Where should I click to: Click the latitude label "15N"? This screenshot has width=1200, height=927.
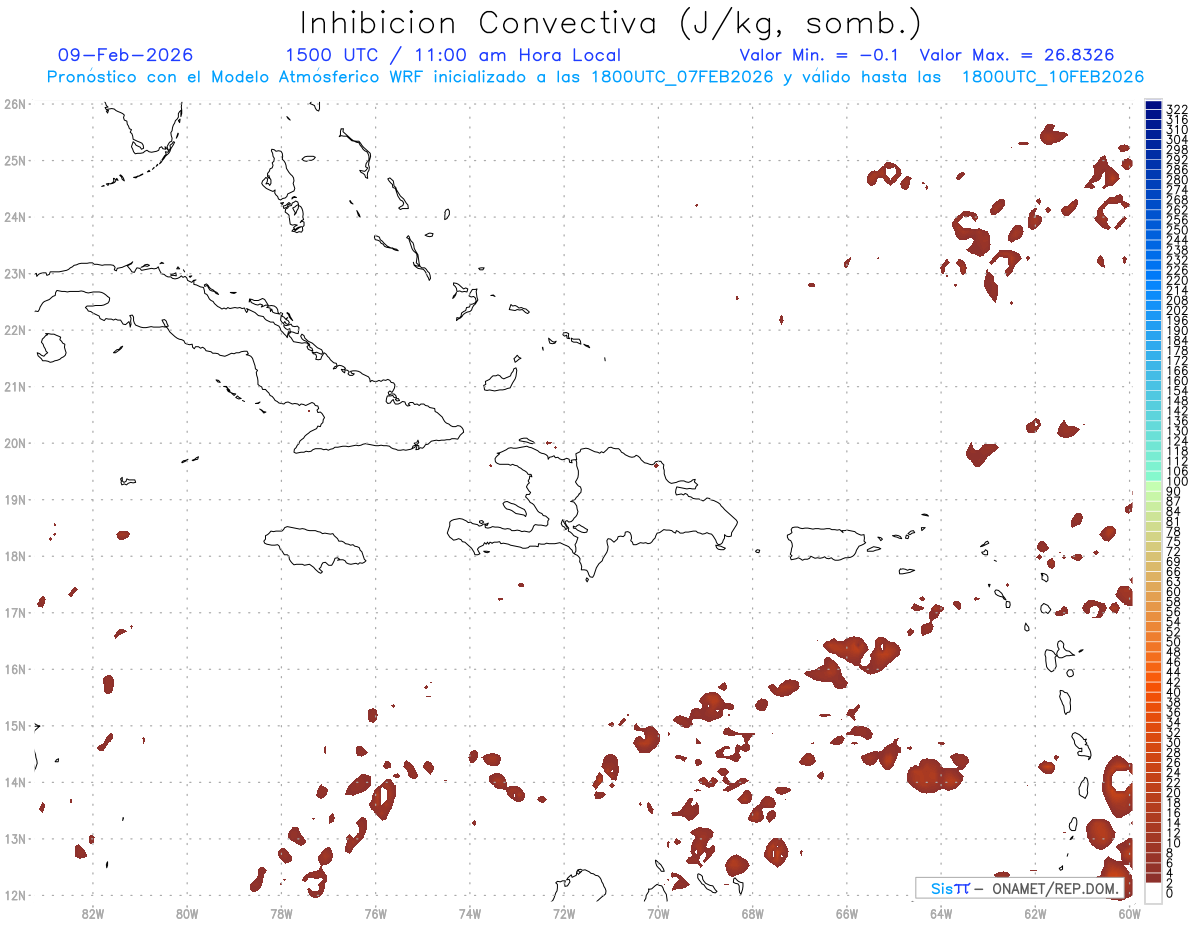14,725
